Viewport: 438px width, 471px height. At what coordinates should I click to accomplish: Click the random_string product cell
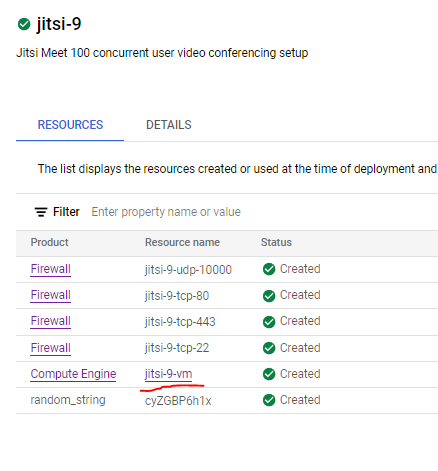[68, 400]
